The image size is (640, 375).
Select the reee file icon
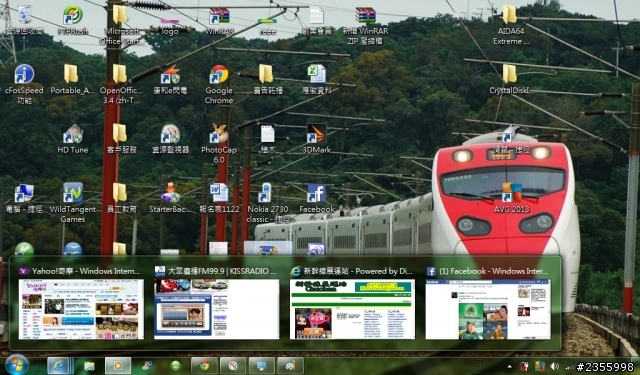[267, 20]
